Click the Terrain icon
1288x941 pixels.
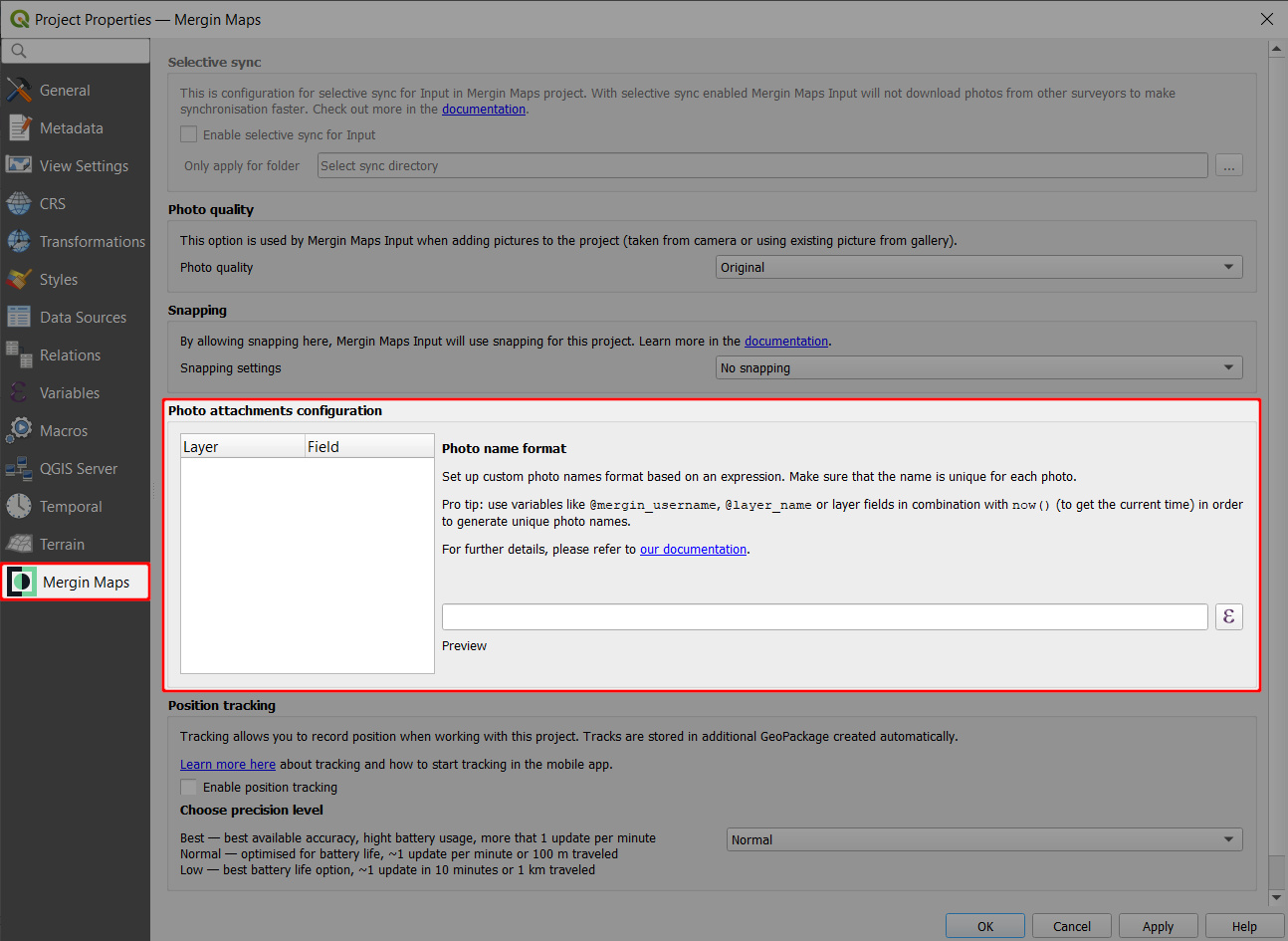(19, 544)
